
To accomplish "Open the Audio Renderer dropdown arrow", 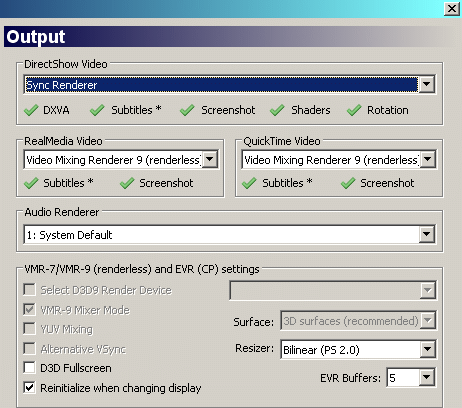I will click(x=427, y=234).
